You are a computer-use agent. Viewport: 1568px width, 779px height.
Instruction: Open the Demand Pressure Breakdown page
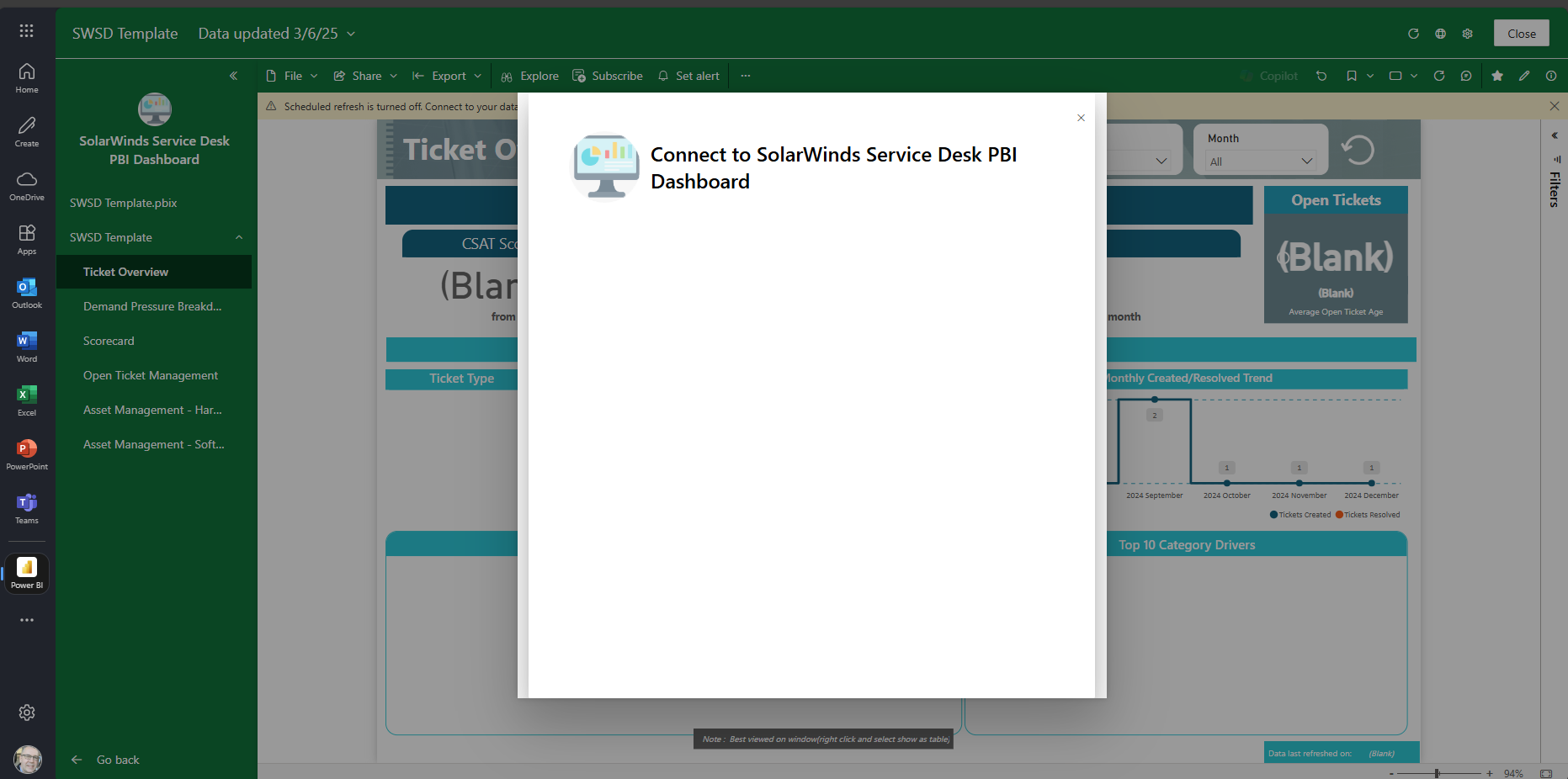[x=154, y=306]
